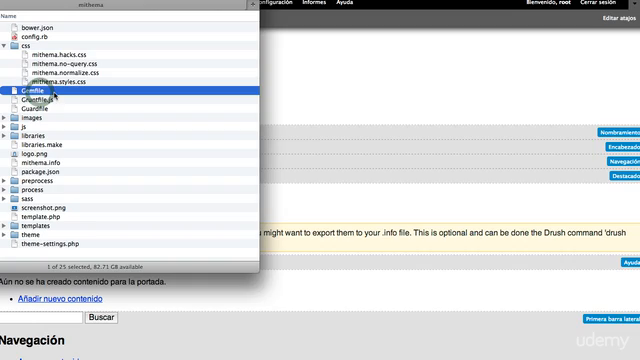Screen dimensions: 640x360
Task: Click the Nombramiento region label
Action: tap(619, 133)
